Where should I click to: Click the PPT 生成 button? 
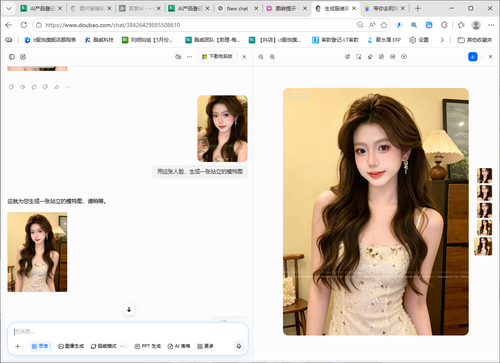click(148, 346)
